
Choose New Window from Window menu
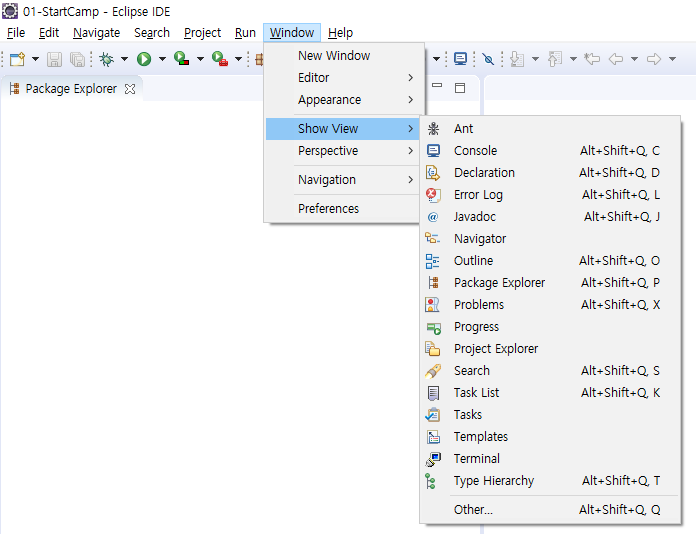(x=342, y=55)
